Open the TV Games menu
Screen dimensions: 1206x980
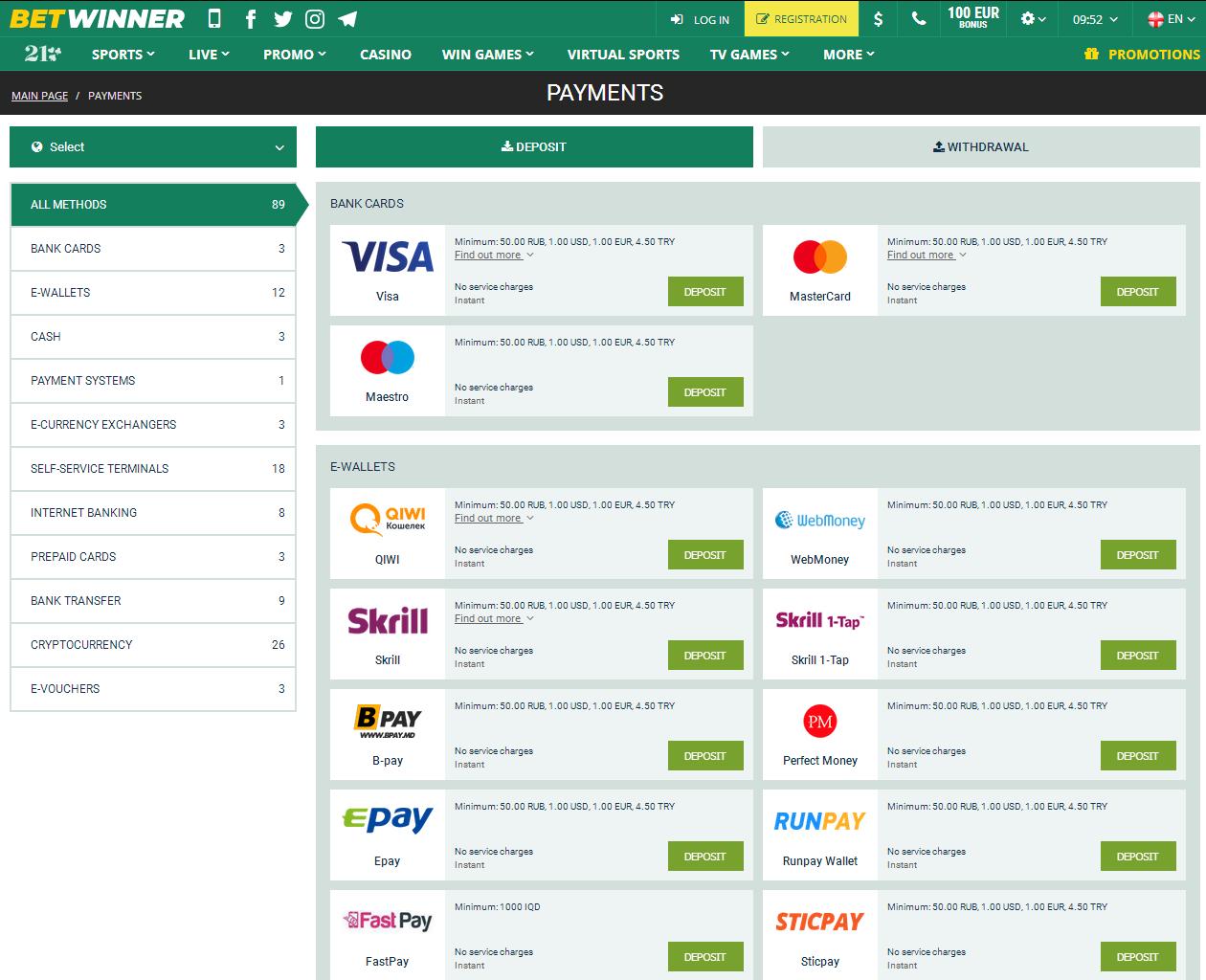749,55
